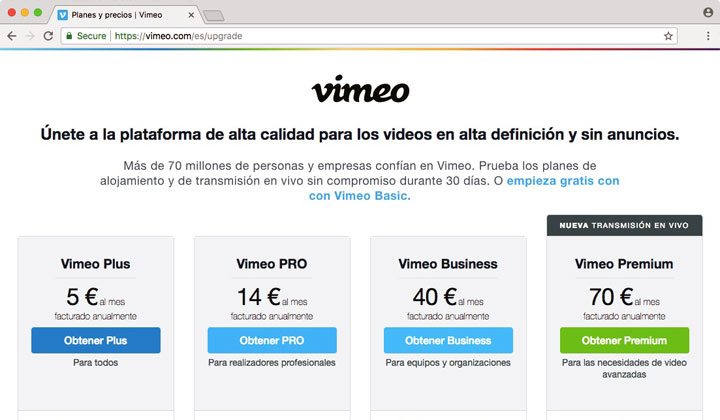Click the 'Únete a la plataforma' headline
The width and height of the screenshot is (720, 420).
[x=360, y=134]
